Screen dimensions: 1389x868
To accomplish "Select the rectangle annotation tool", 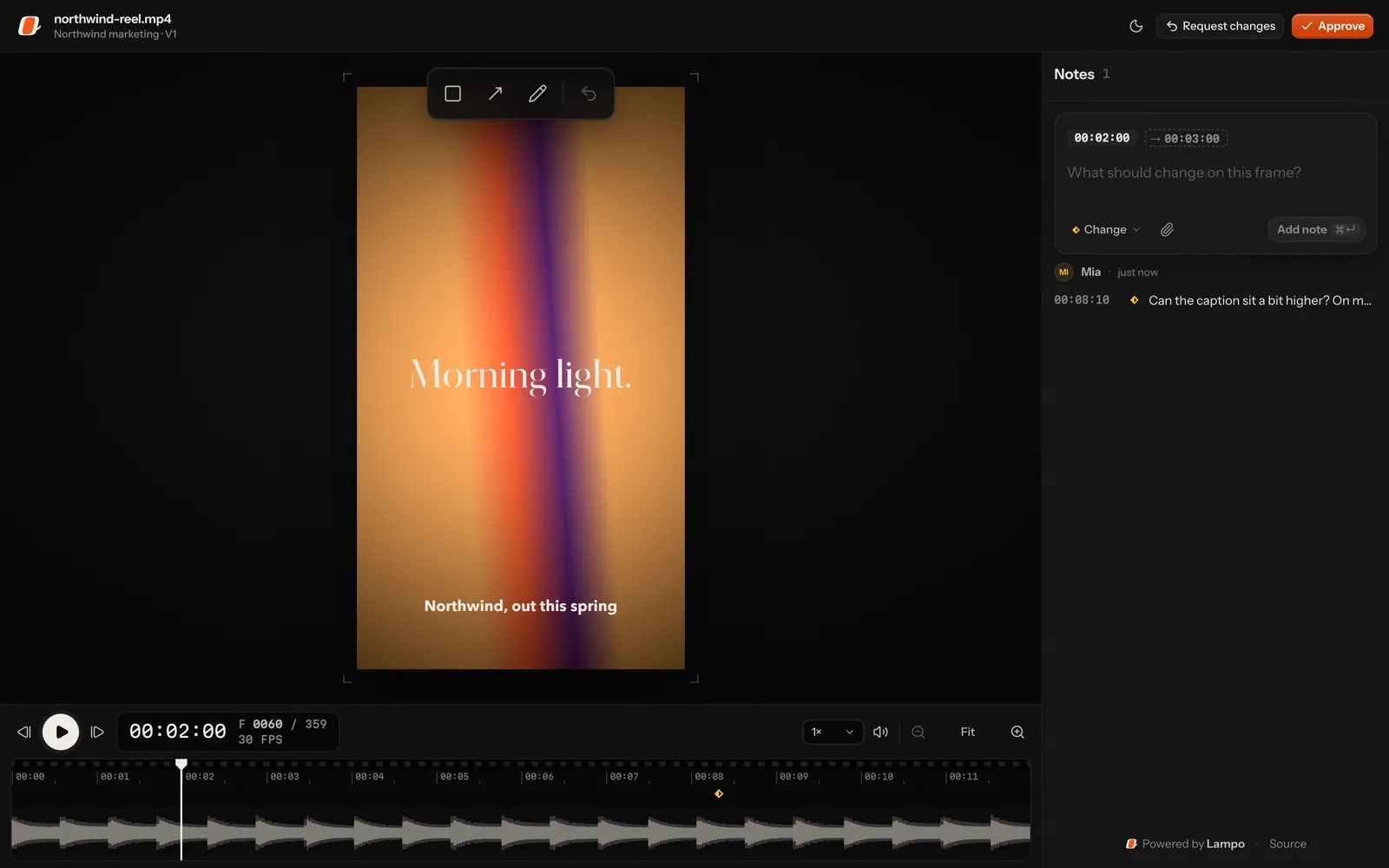I will click(452, 94).
